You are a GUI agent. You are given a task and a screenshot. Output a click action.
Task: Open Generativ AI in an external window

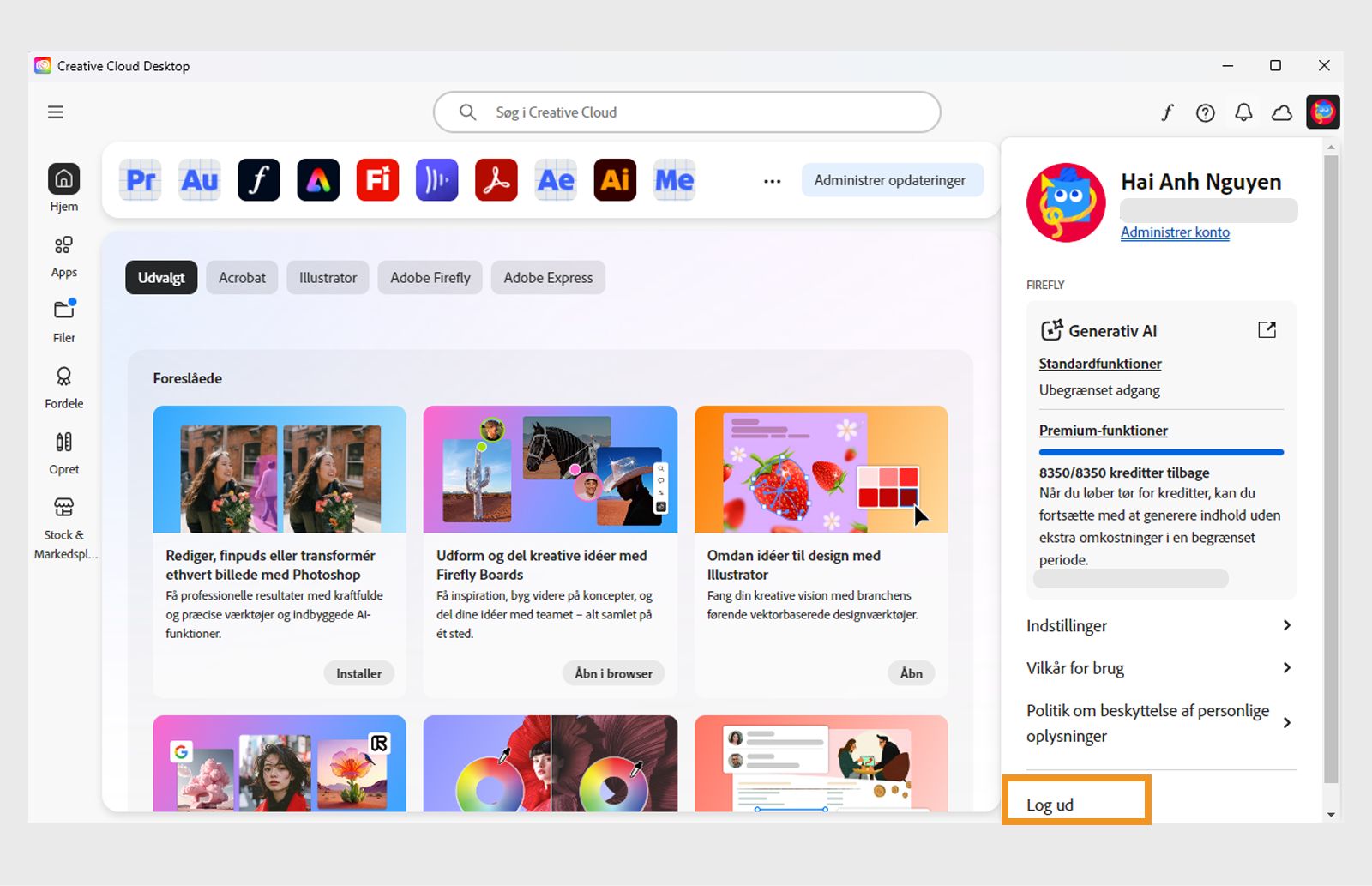[x=1267, y=330]
